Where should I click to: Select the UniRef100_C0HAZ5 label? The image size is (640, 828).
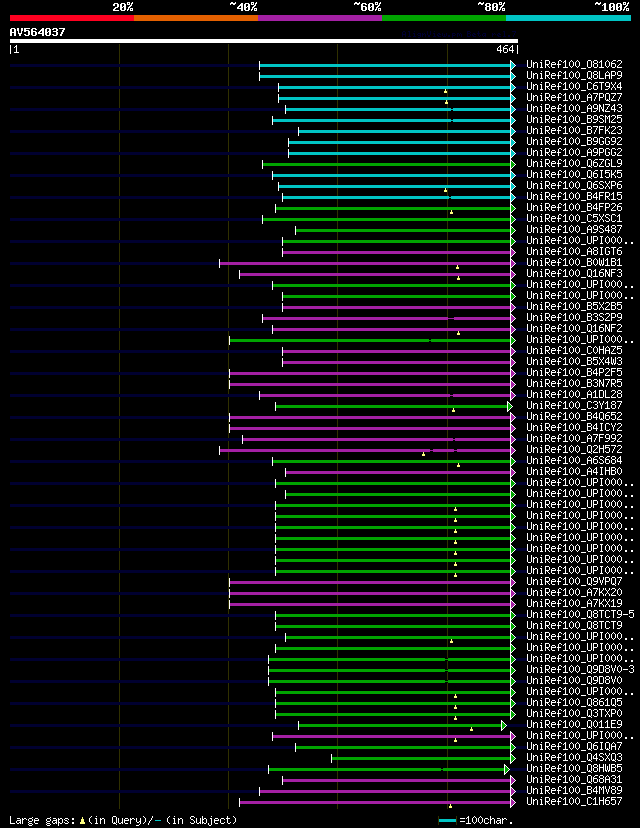point(574,350)
